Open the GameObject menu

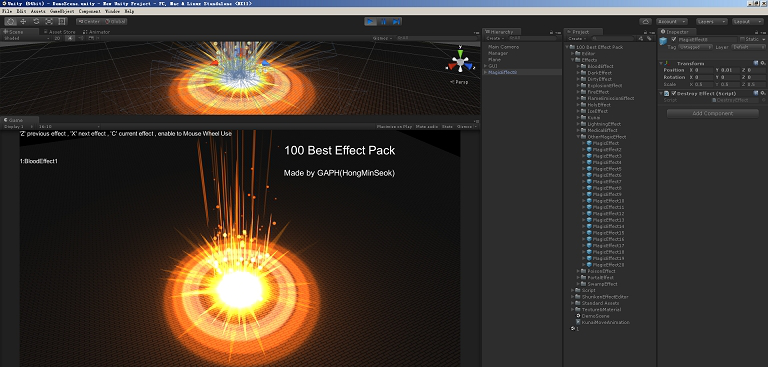[x=62, y=11]
